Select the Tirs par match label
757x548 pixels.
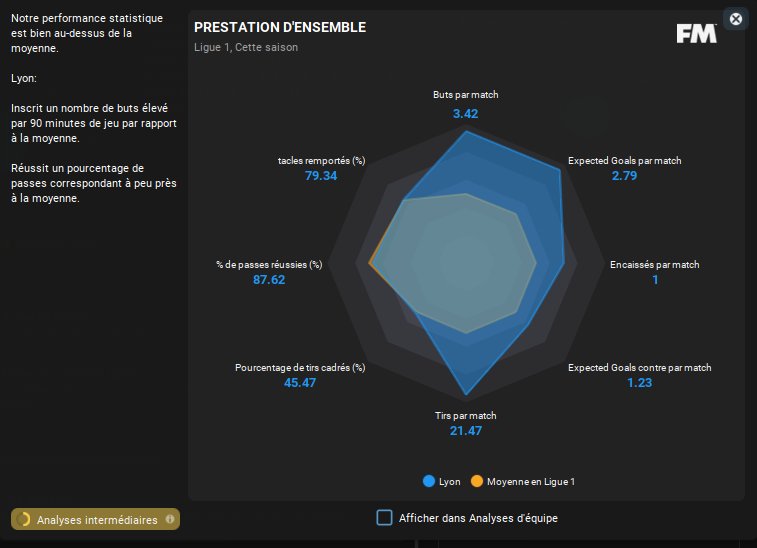[466, 416]
